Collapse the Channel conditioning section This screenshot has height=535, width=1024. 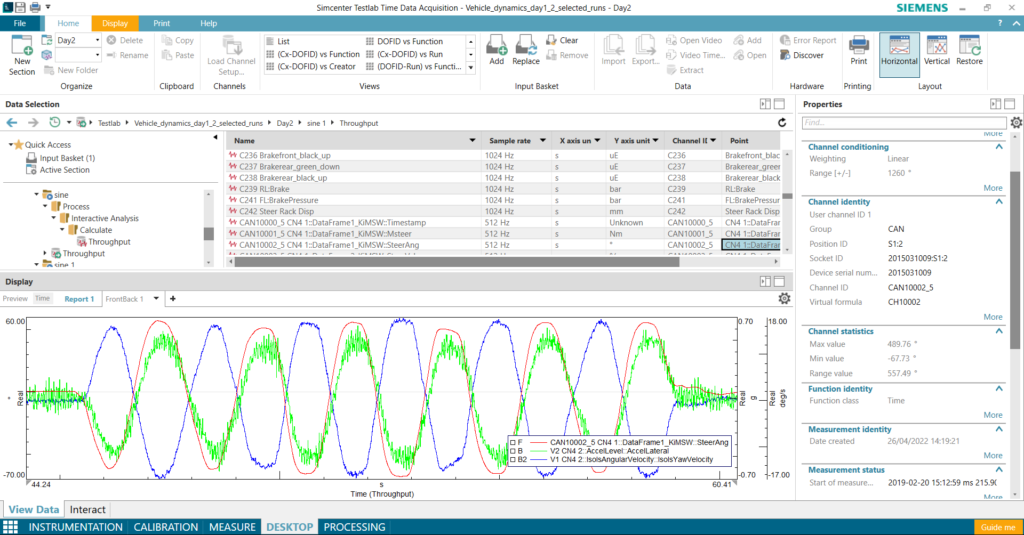tap(999, 147)
